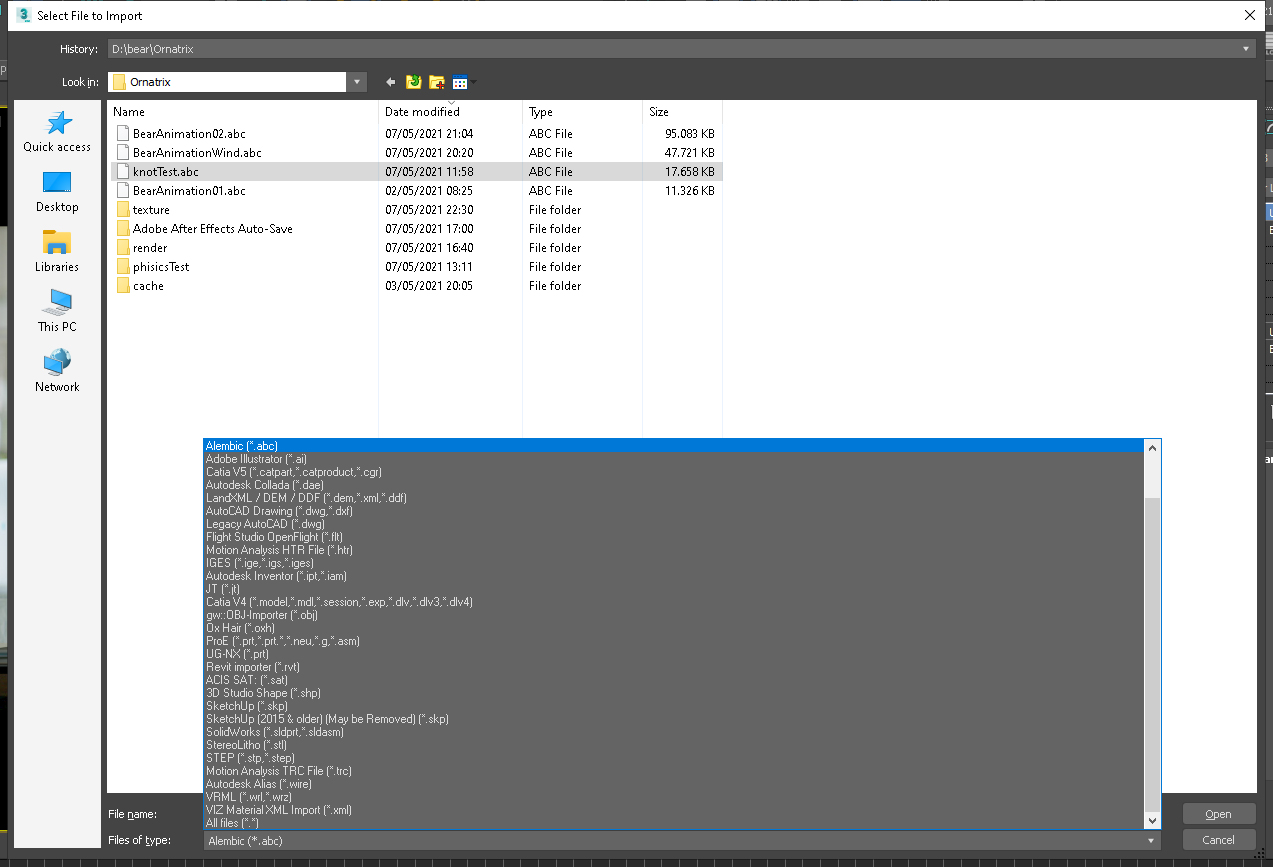
Task: Select the BearAnimation02.abc file
Action: tap(188, 134)
